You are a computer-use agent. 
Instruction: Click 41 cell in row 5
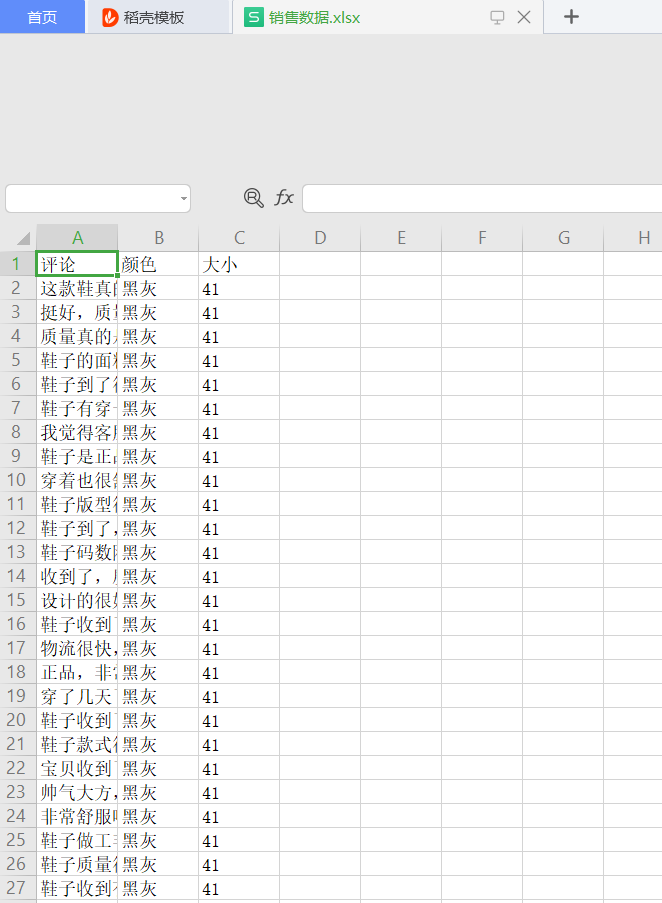pos(239,360)
